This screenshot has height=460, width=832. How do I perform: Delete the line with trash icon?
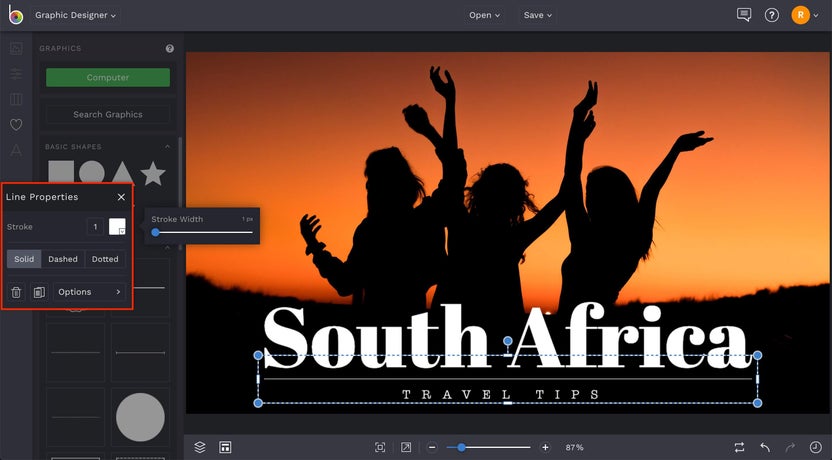pos(16,292)
